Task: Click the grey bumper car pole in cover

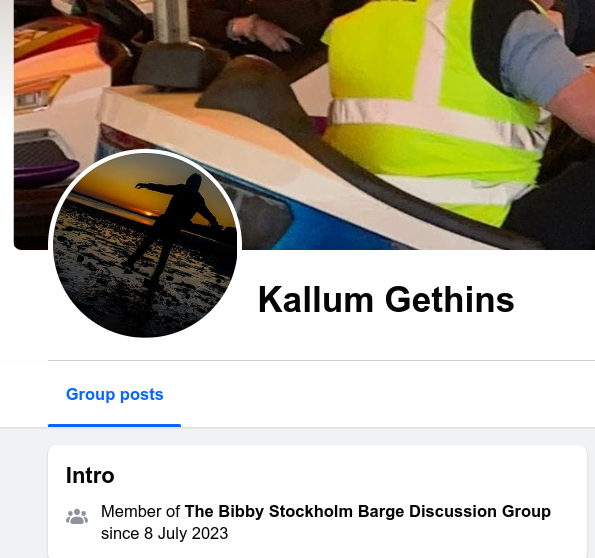Action: tap(173, 21)
